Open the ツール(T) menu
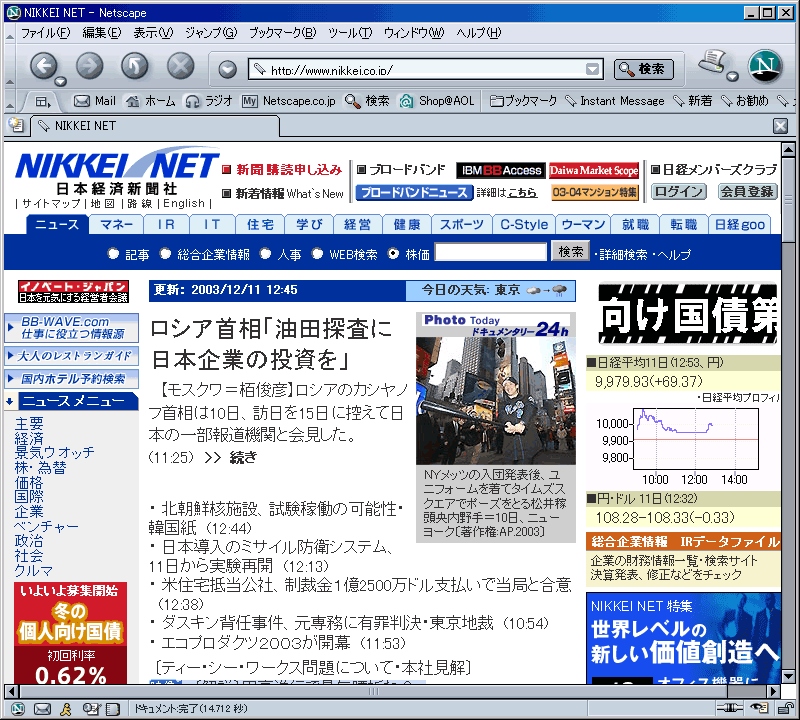 (x=350, y=33)
